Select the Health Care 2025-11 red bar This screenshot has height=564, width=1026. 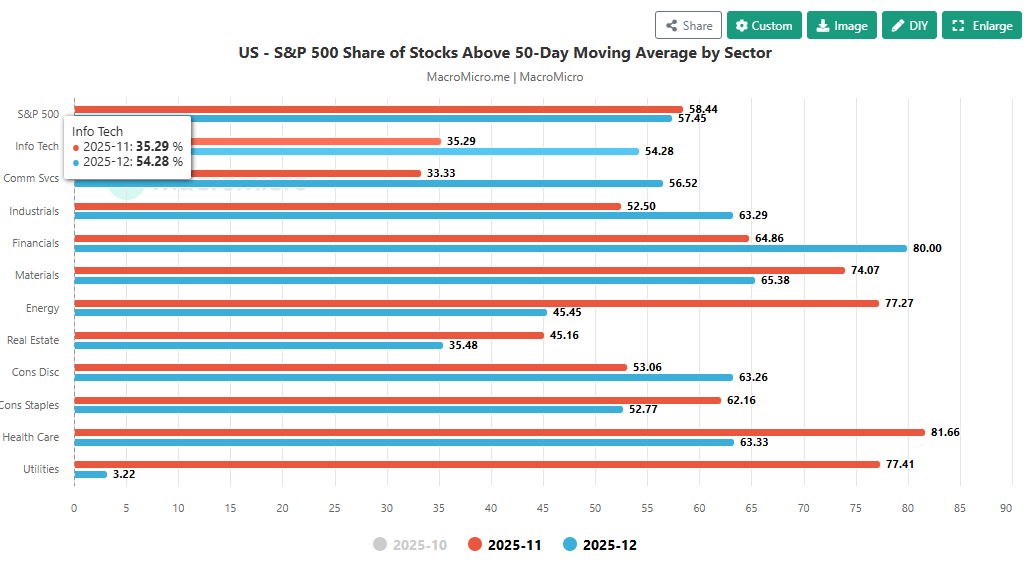(499, 432)
